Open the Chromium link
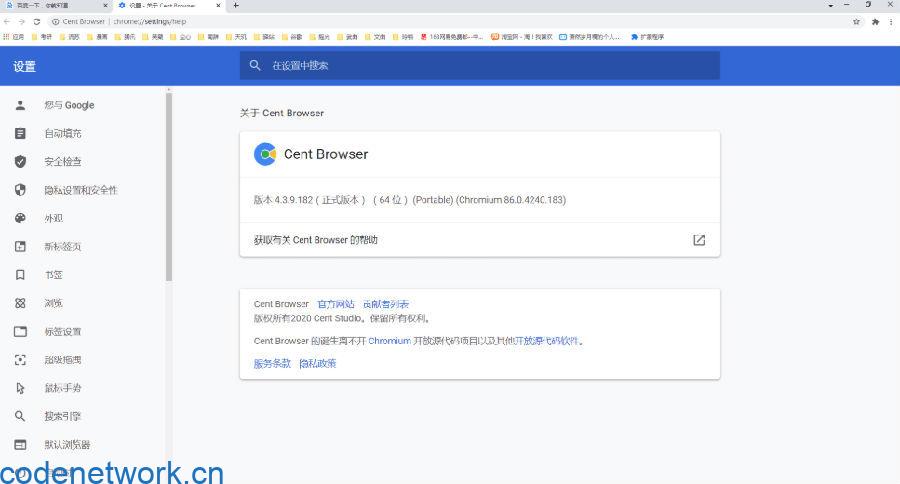This screenshot has height=484, width=900. (389, 341)
